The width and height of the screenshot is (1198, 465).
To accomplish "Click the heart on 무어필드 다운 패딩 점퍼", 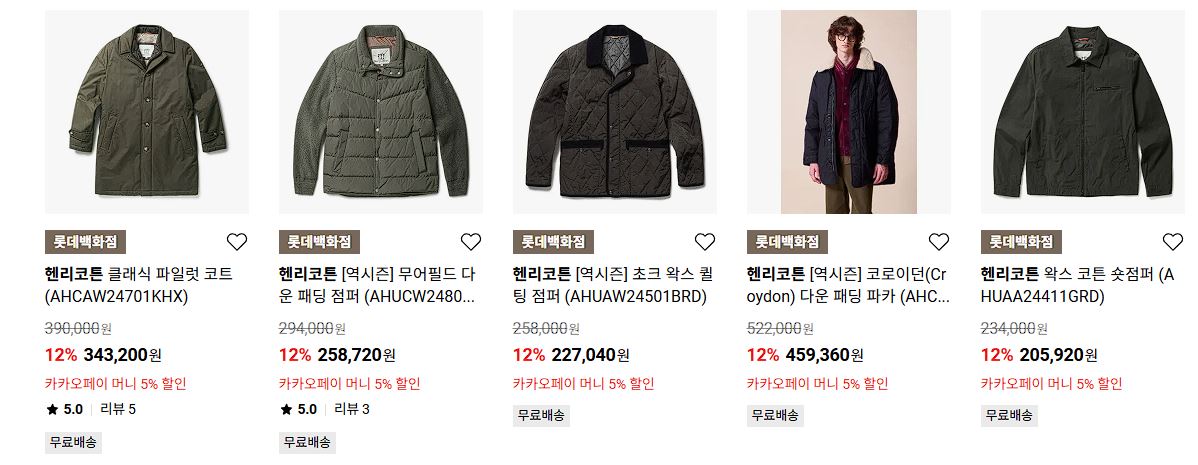I will (x=471, y=242).
